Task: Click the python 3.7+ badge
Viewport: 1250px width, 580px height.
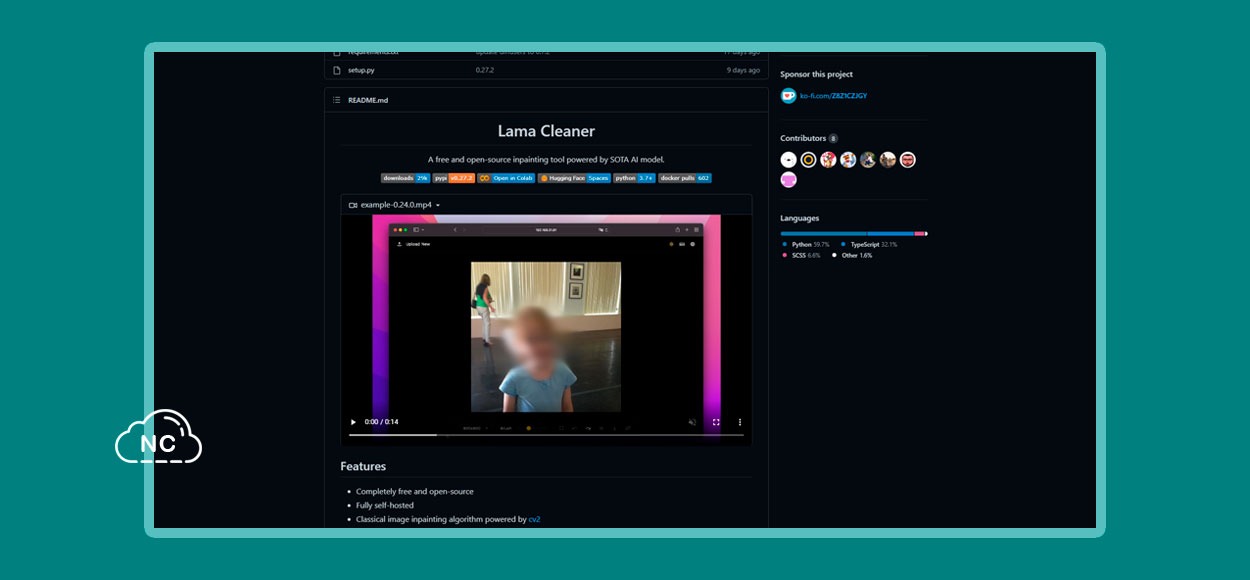Action: (634, 178)
